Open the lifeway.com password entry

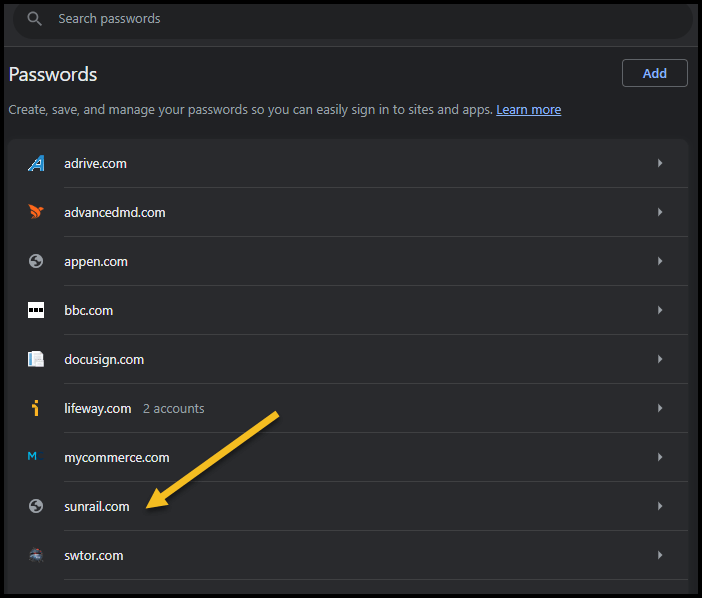click(348, 408)
